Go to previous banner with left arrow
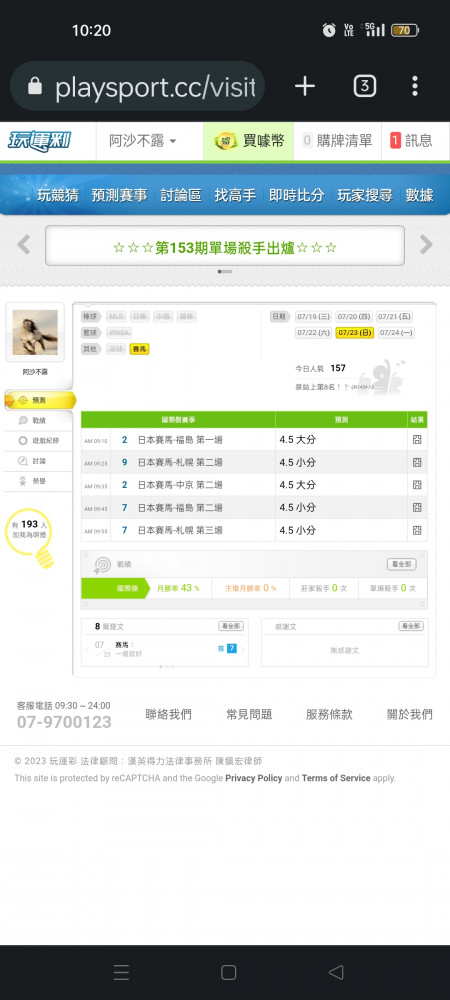The width and height of the screenshot is (450, 1000). [x=24, y=244]
